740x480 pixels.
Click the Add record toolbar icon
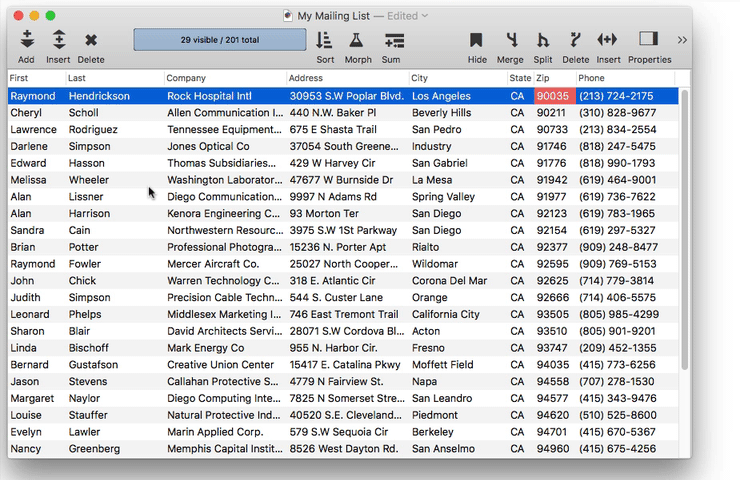click(x=26, y=40)
